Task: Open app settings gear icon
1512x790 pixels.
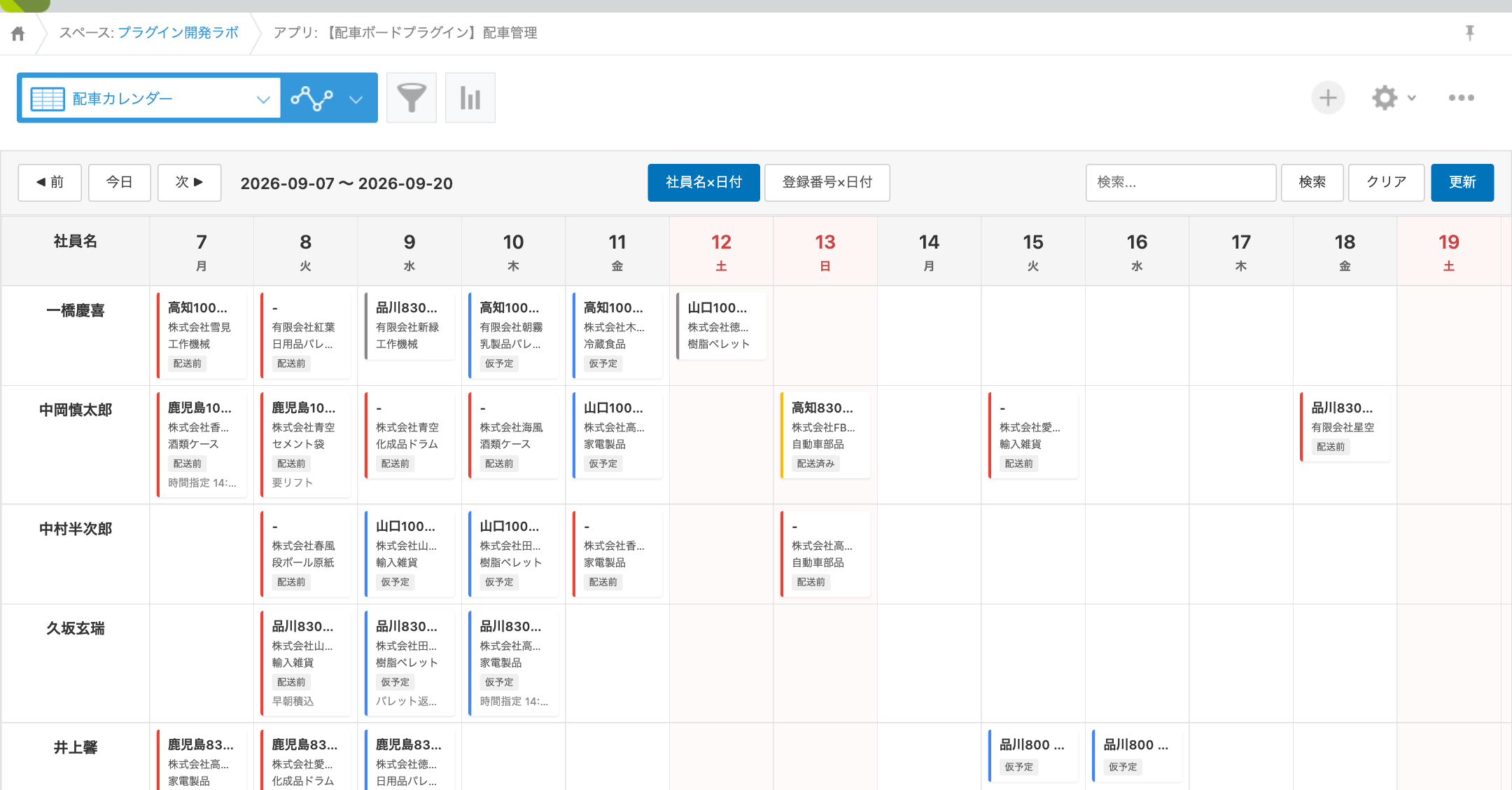Action: [x=1385, y=98]
